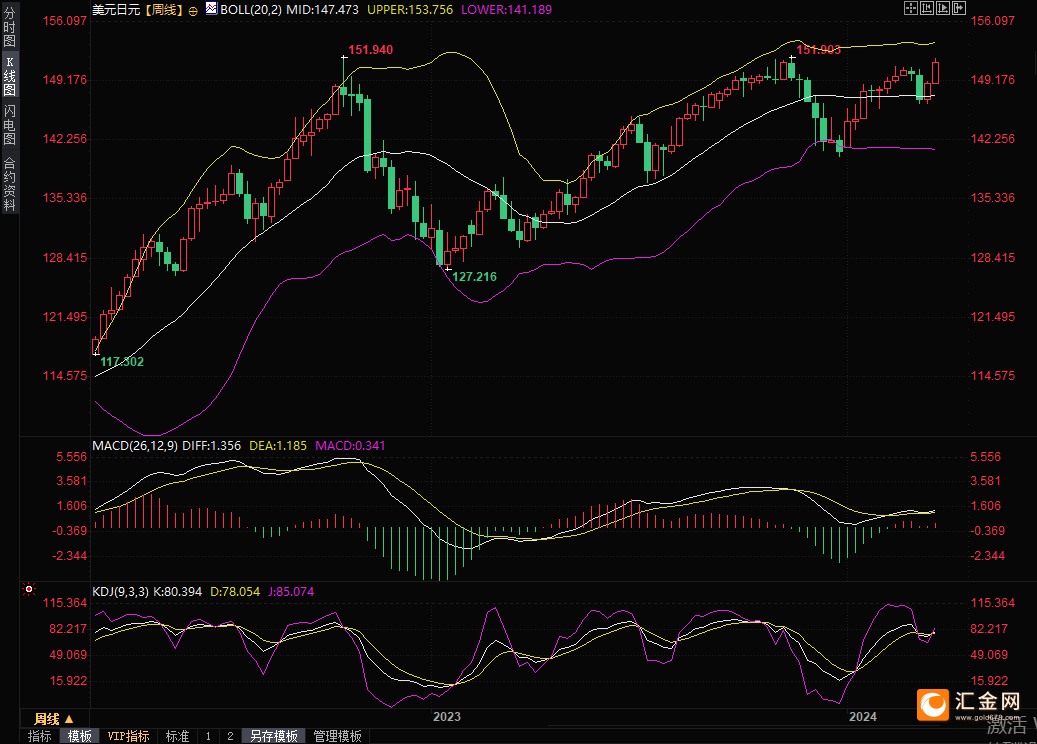
Task: Click the 2024 marker on time axis
Action: [862, 717]
